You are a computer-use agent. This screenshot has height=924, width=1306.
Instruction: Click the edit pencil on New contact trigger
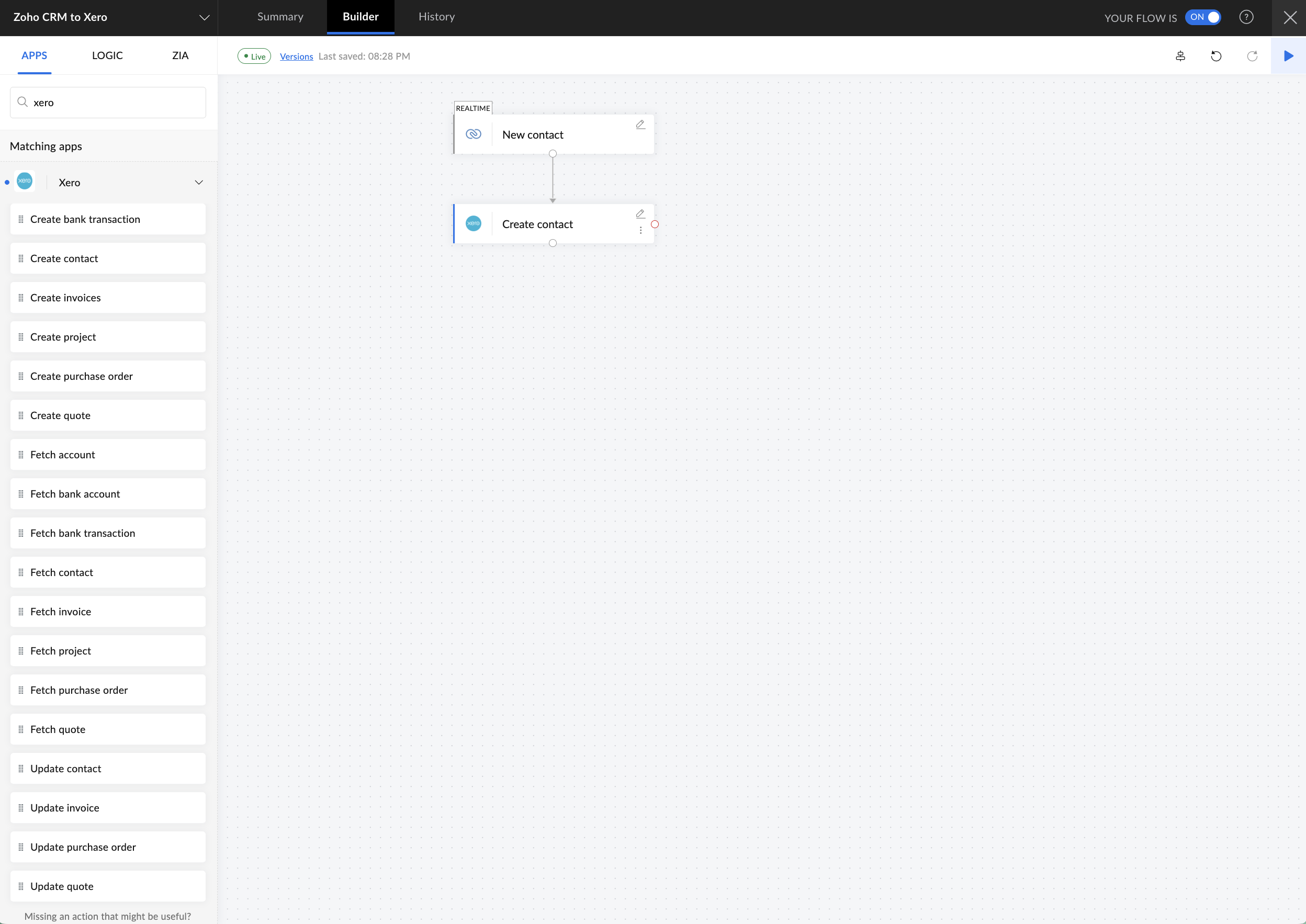tap(640, 124)
